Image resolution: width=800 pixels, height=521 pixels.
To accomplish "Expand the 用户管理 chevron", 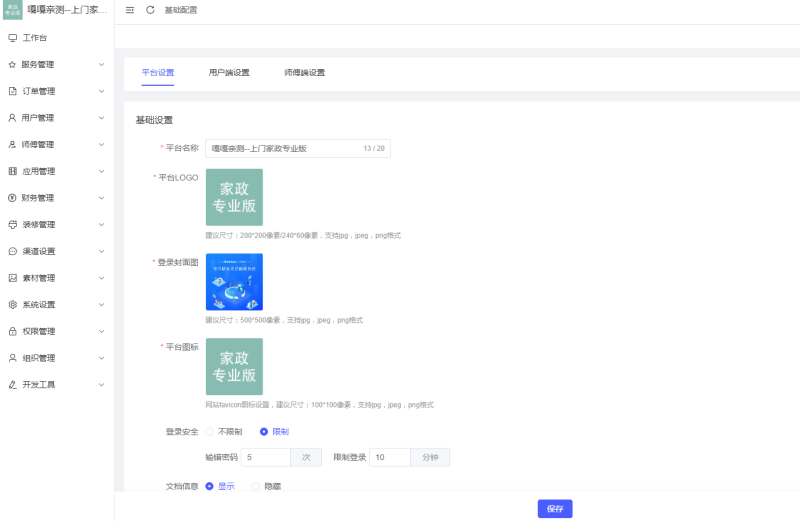I will 102,118.
